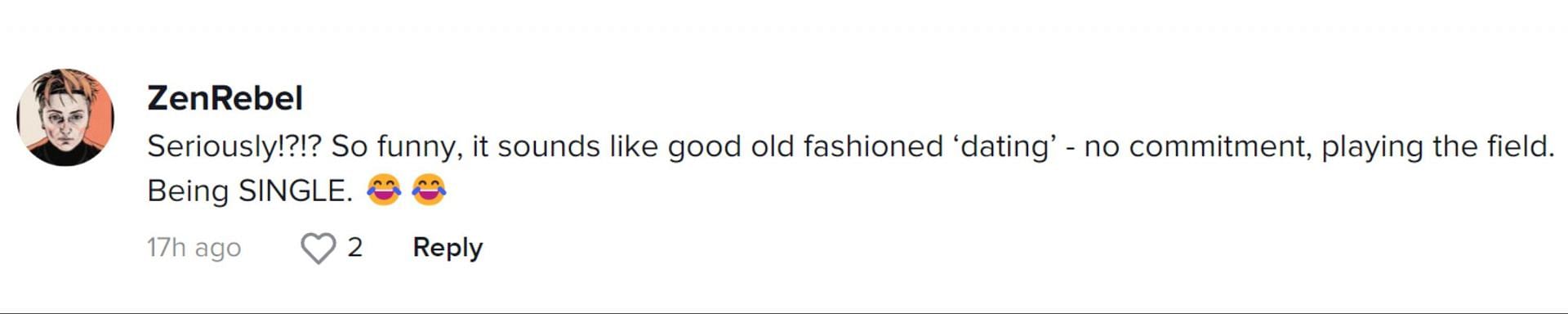Reply to ZenRebel's comment
The image size is (1568, 314).
[448, 247]
